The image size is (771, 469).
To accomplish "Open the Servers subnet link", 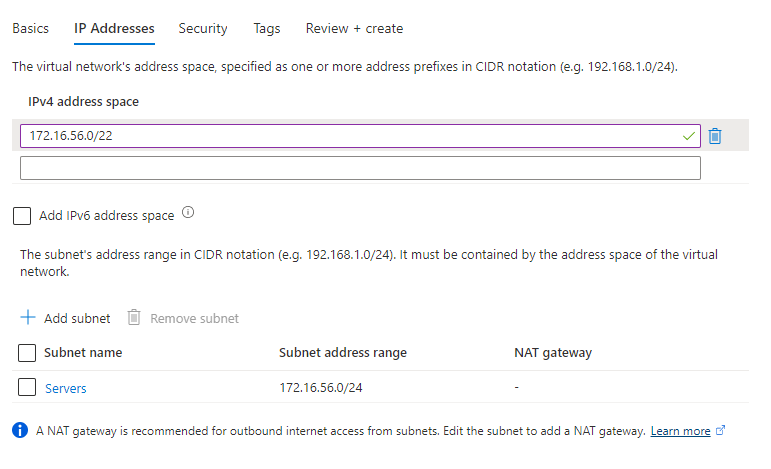I will (66, 388).
